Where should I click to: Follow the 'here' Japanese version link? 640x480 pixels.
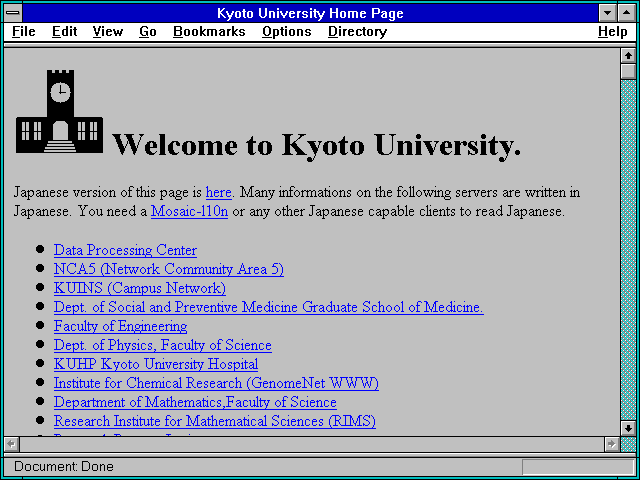click(219, 192)
